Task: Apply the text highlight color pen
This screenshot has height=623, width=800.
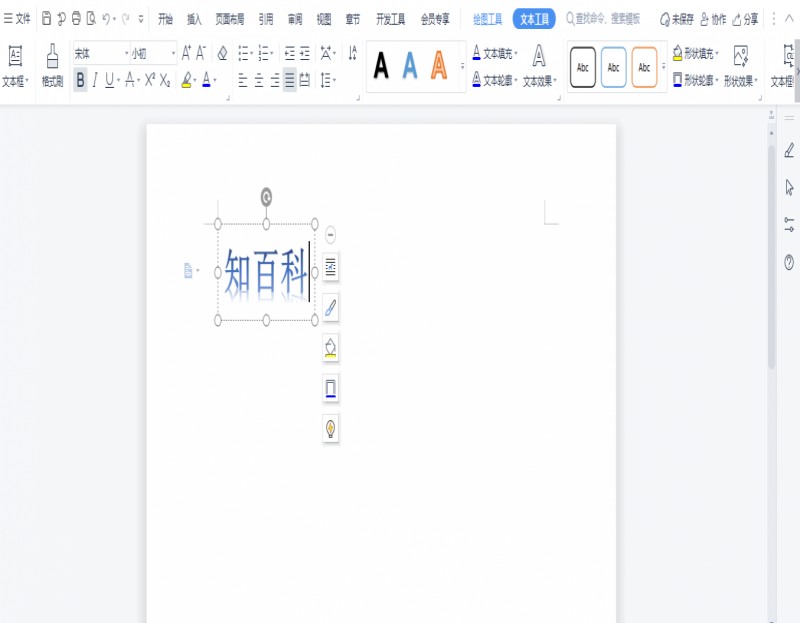Action: click(186, 80)
